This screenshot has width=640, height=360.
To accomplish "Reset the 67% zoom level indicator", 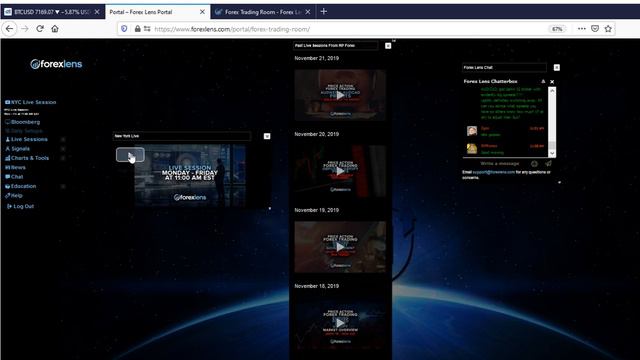I will pos(557,29).
